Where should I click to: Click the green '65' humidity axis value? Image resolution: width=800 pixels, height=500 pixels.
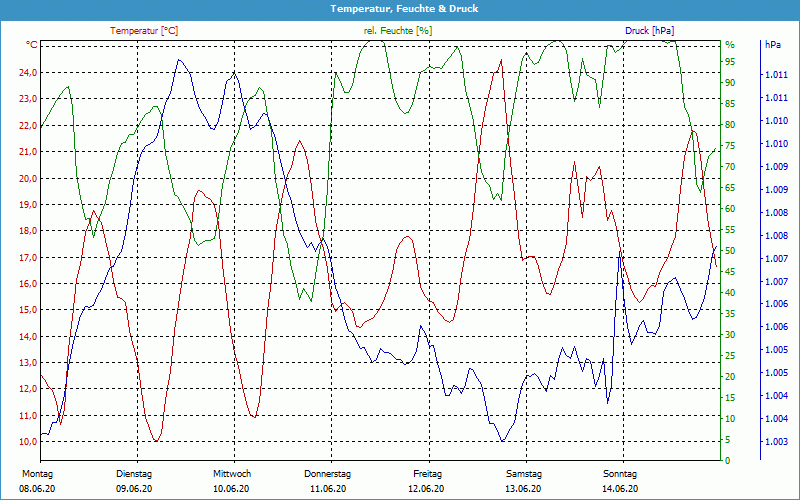[x=730, y=188]
